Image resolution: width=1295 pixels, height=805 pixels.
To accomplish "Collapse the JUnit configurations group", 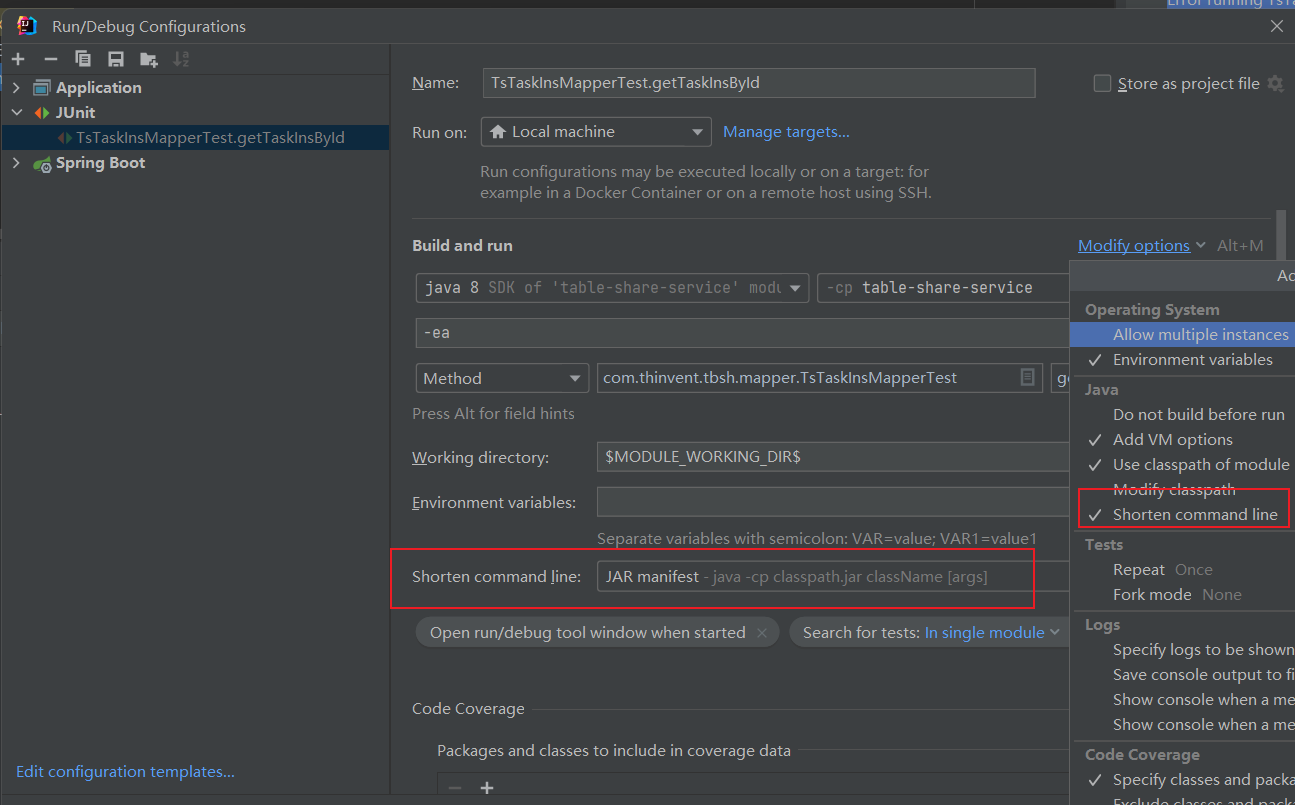I will click(x=16, y=112).
